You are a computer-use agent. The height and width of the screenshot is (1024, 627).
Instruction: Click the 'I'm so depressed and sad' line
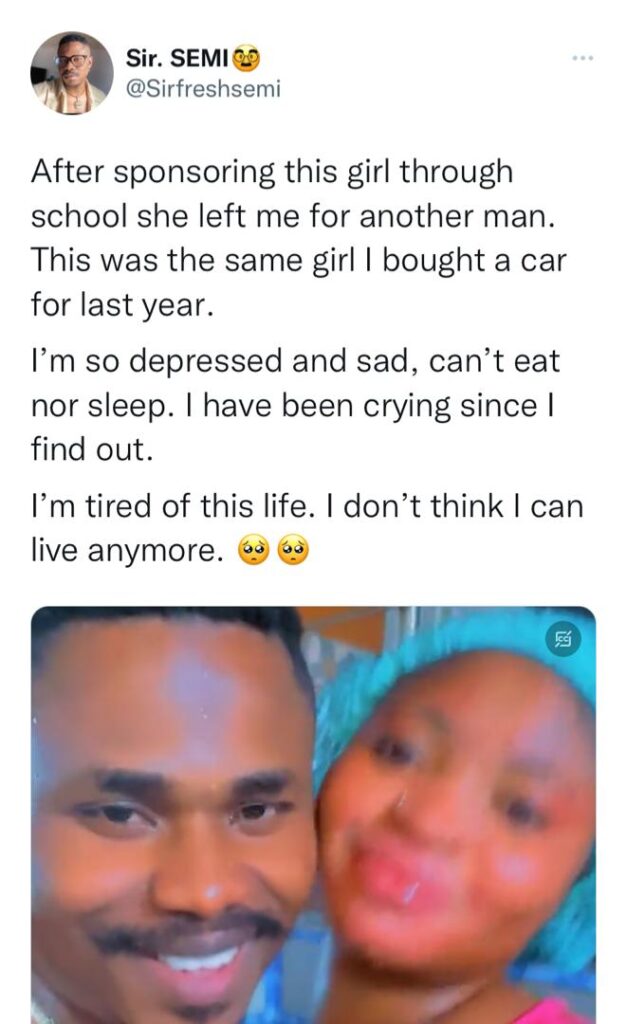pos(295,362)
